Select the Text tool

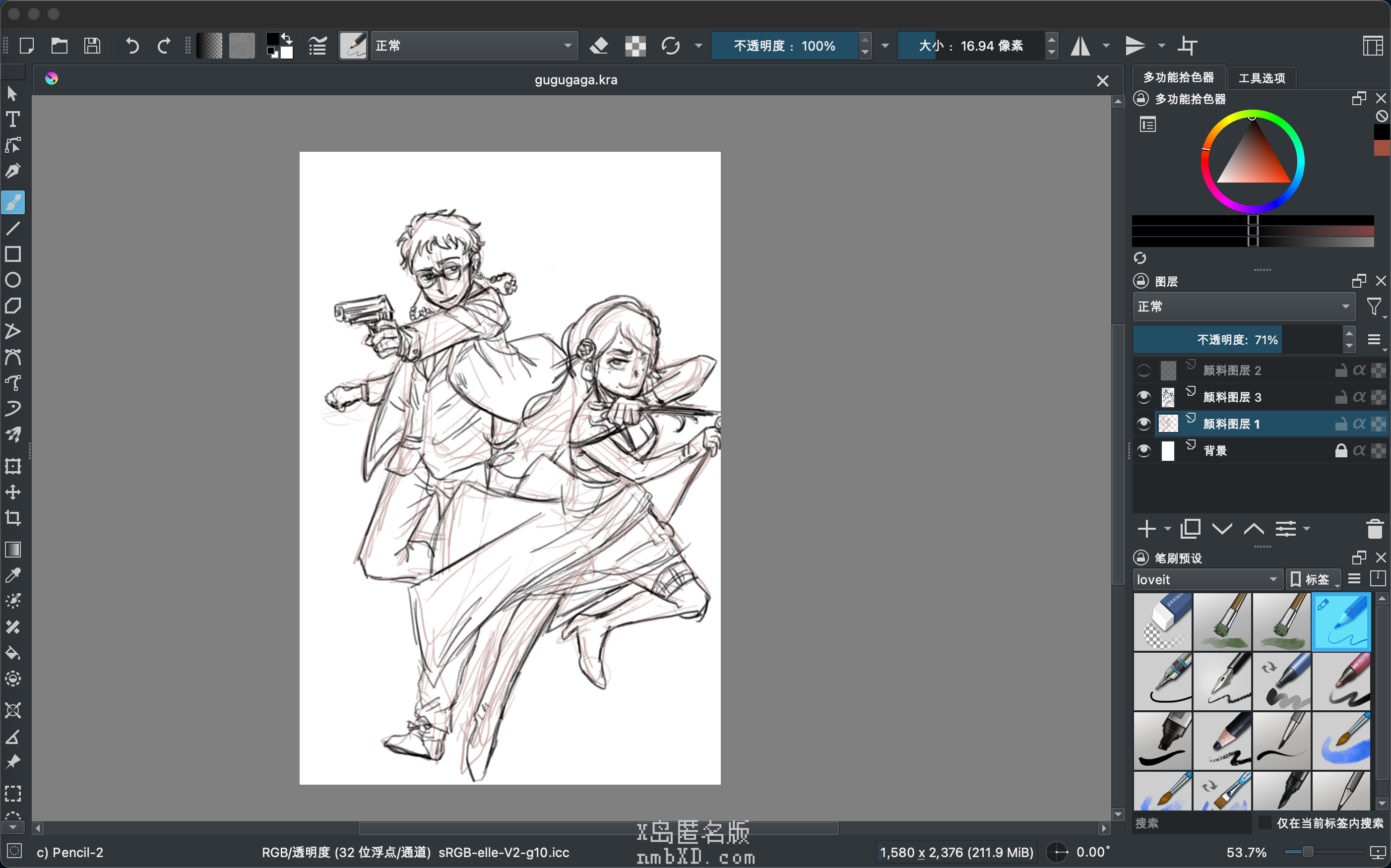tap(12, 120)
